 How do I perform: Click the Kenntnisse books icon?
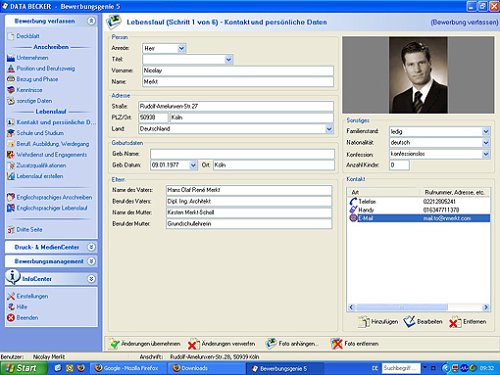click(11, 90)
